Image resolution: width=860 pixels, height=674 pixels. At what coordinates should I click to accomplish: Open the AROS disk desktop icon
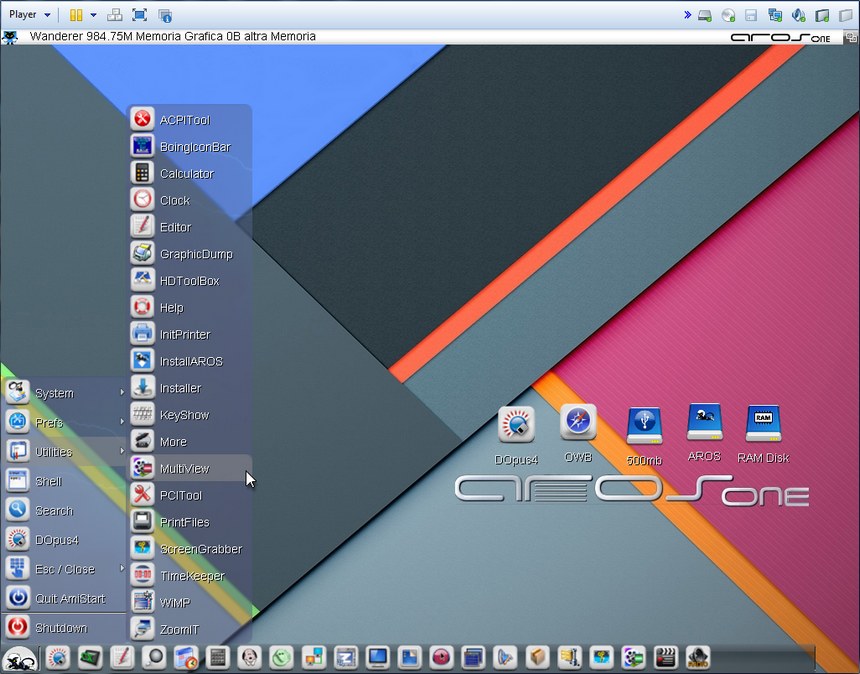click(x=704, y=423)
